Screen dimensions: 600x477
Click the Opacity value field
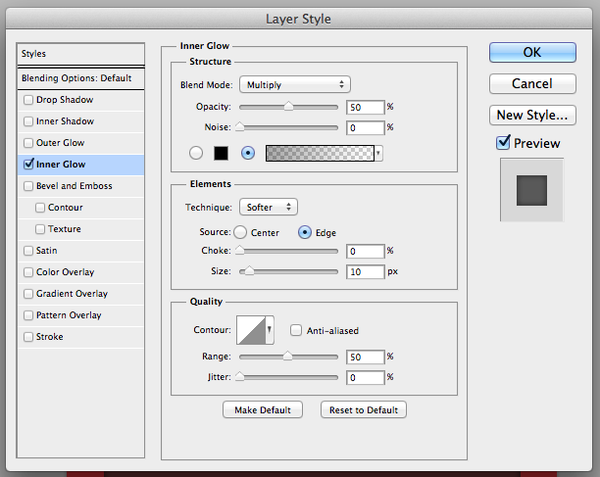tap(365, 107)
